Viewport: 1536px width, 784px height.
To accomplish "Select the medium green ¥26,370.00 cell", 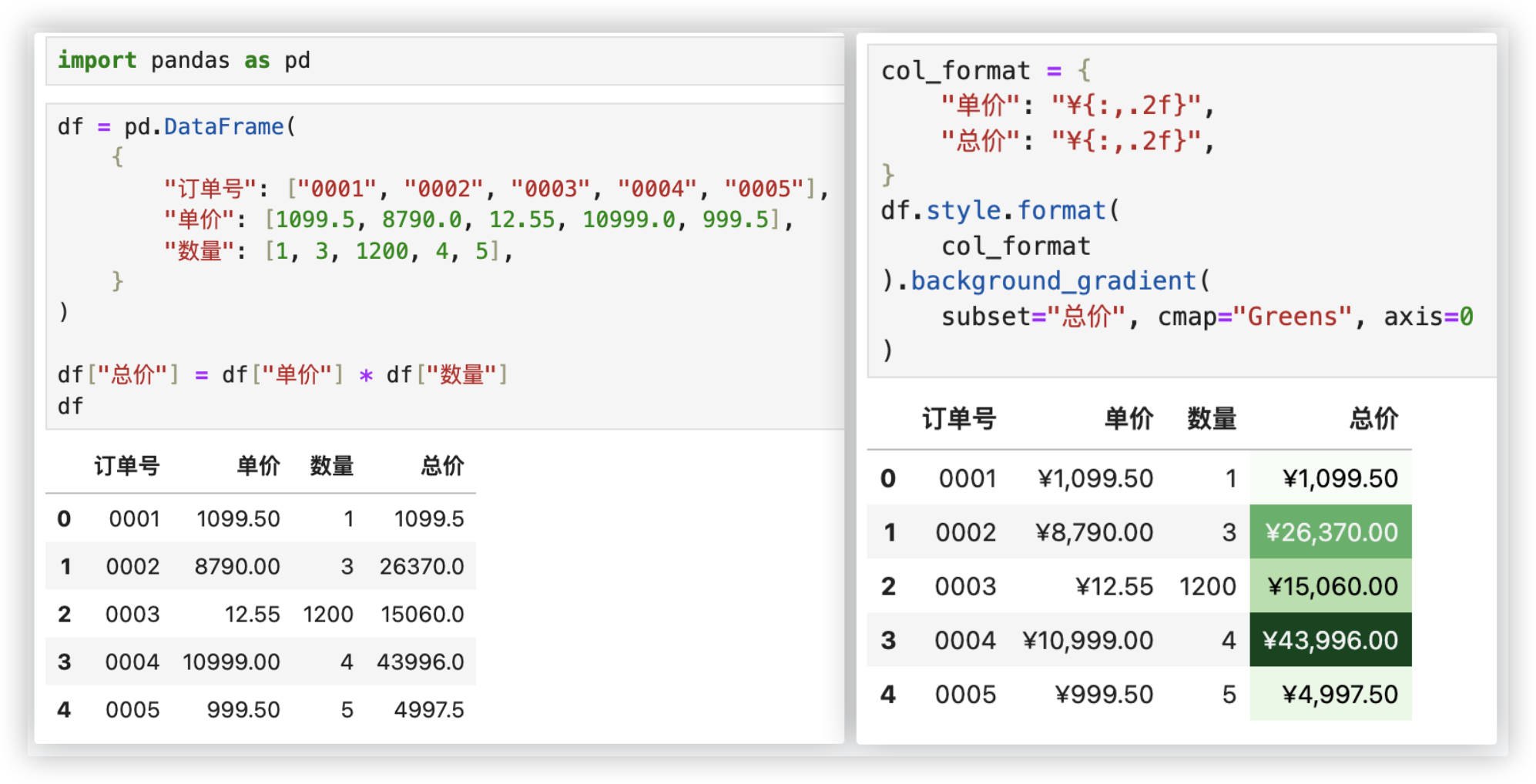I will 1330,532.
